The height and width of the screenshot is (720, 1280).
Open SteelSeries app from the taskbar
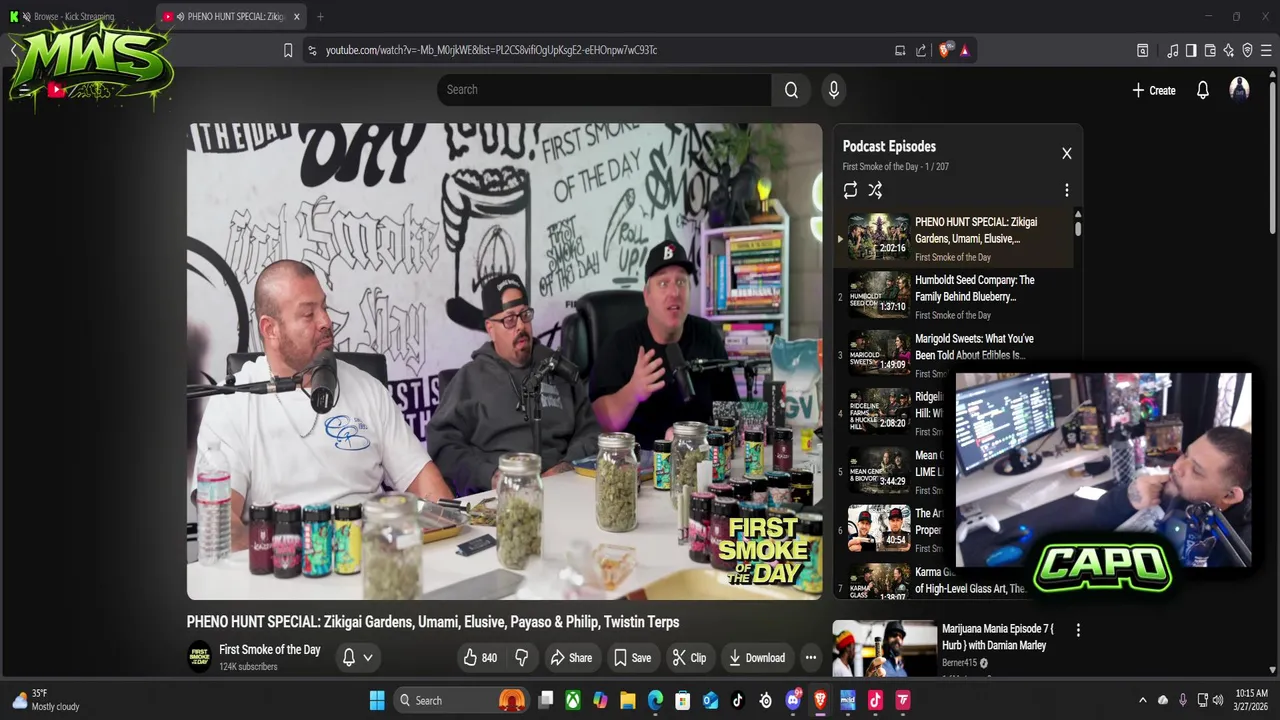(765, 700)
